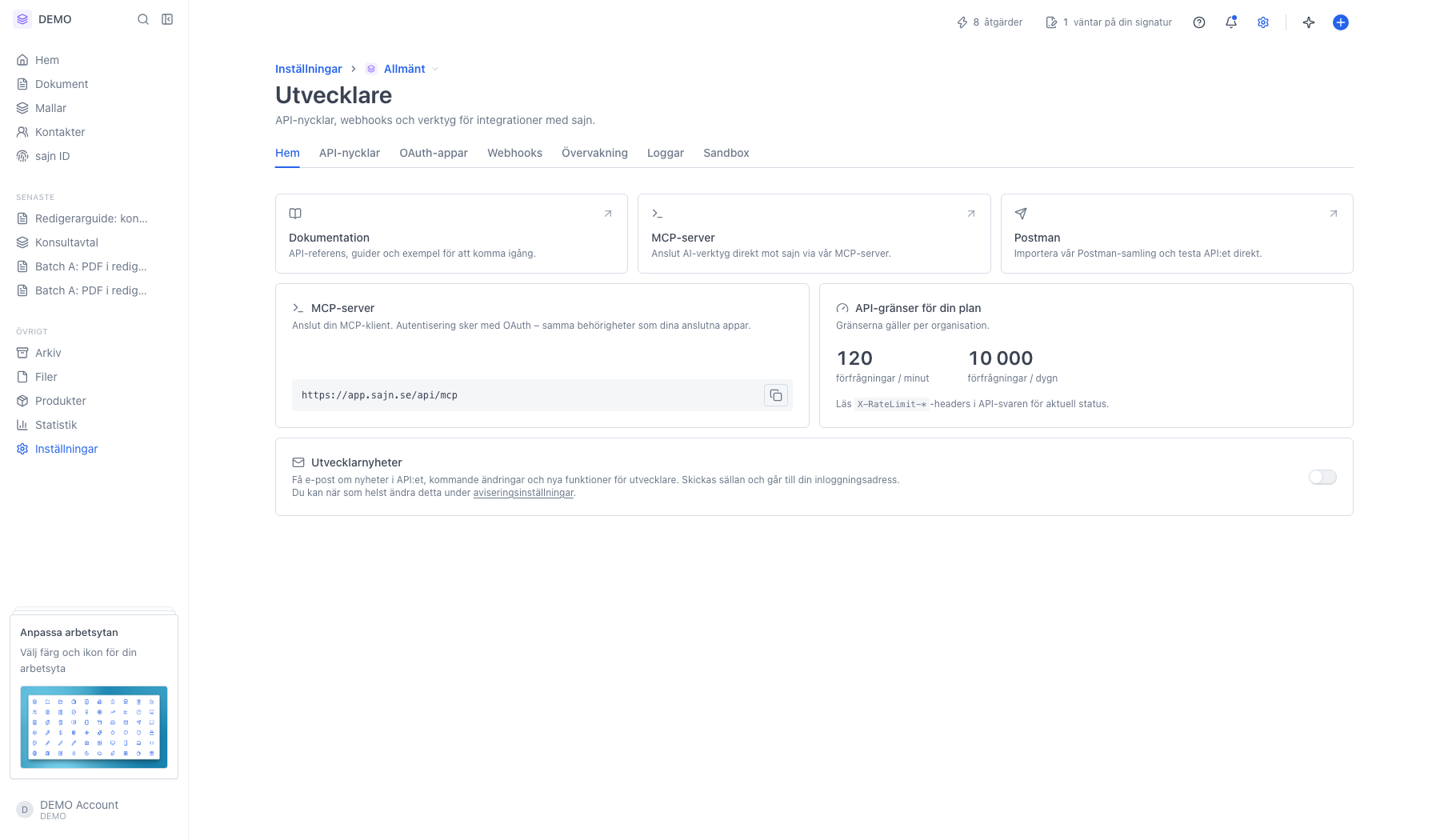Open Hem in the sidebar
The image size is (1440, 840).
click(94, 60)
